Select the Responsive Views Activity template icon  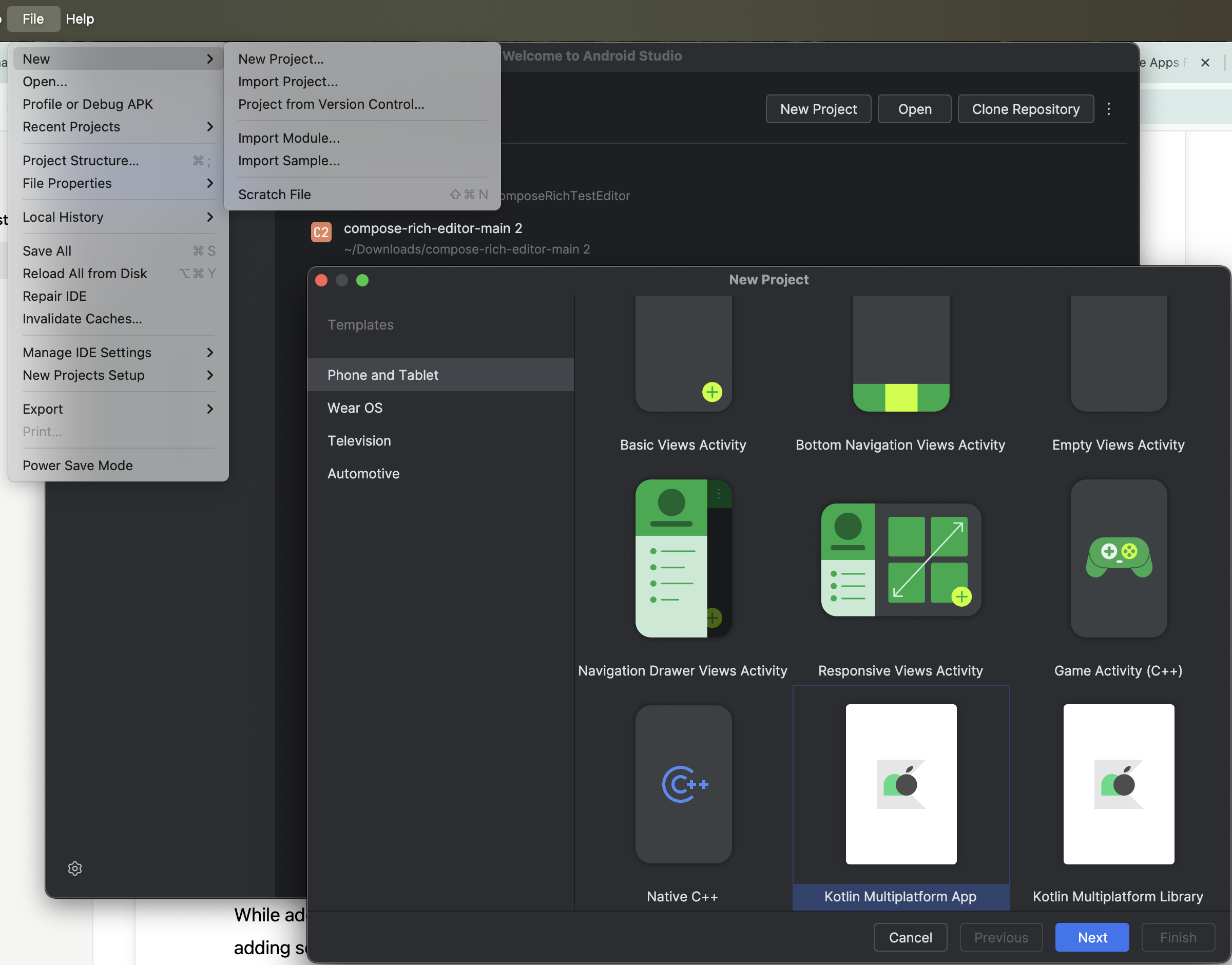click(901, 559)
